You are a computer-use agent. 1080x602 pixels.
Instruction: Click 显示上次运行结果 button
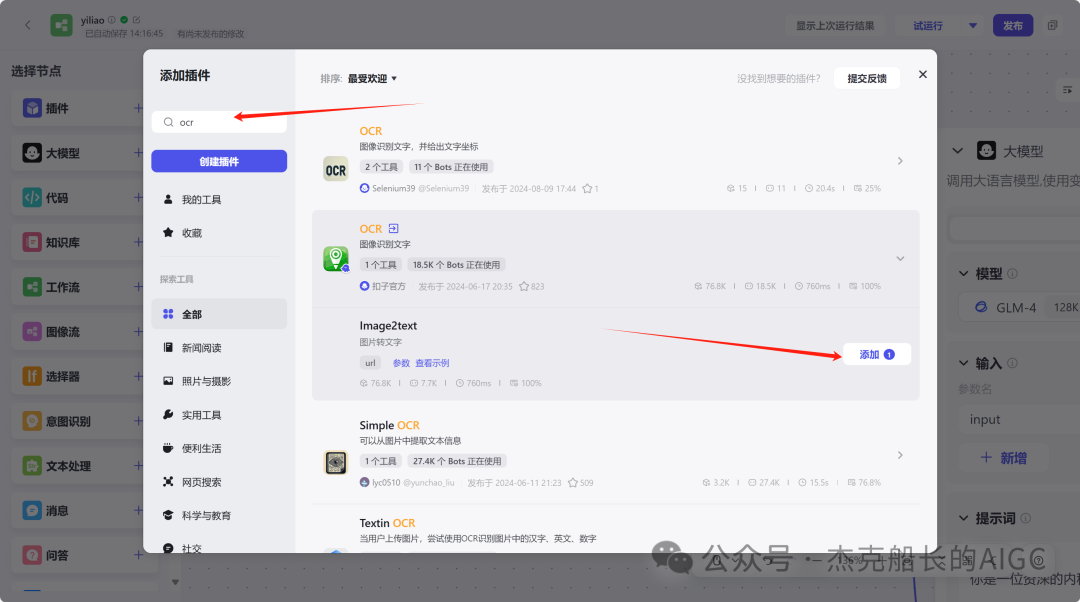click(x=835, y=25)
